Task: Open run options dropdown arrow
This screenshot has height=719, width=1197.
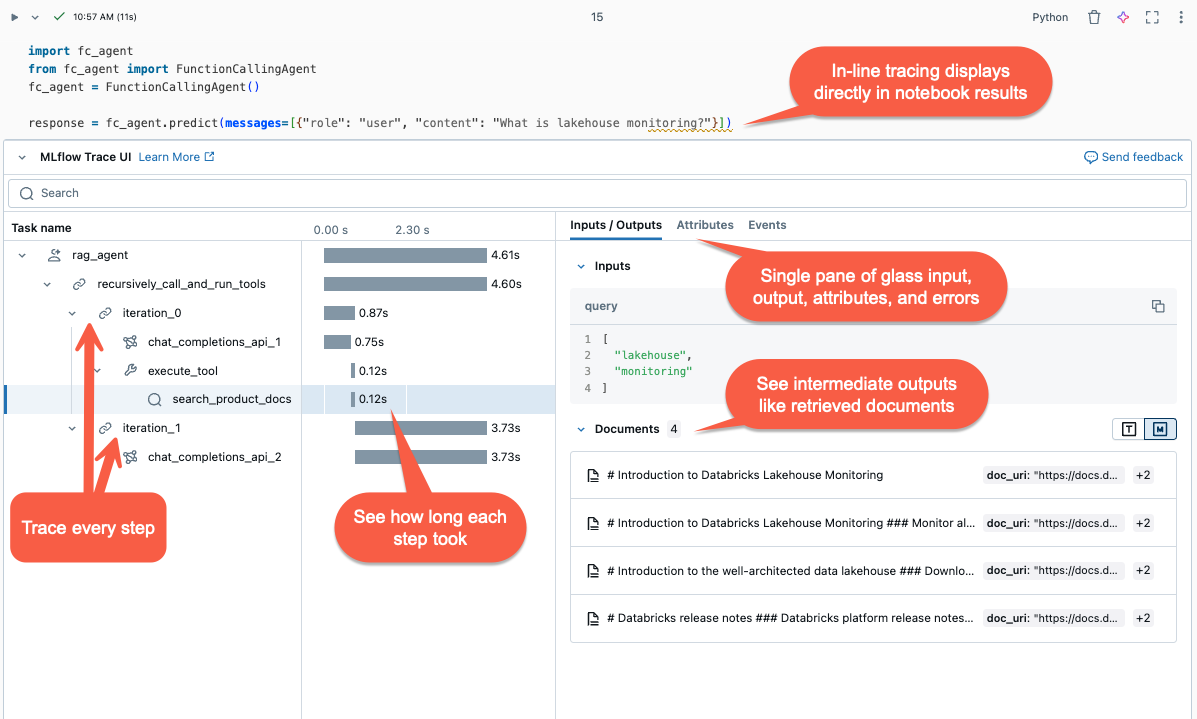Action: point(35,17)
